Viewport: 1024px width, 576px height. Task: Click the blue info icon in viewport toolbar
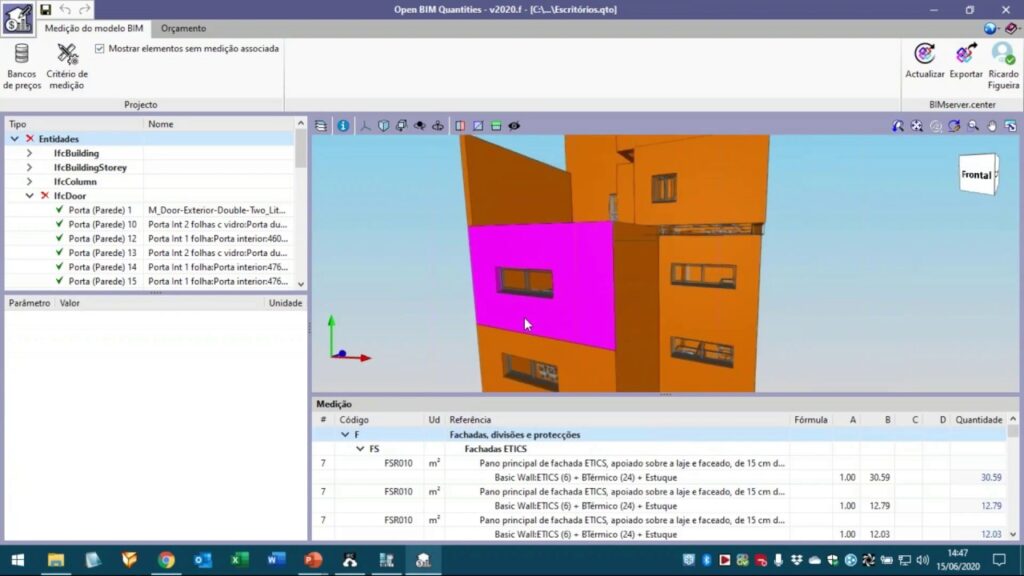point(343,126)
